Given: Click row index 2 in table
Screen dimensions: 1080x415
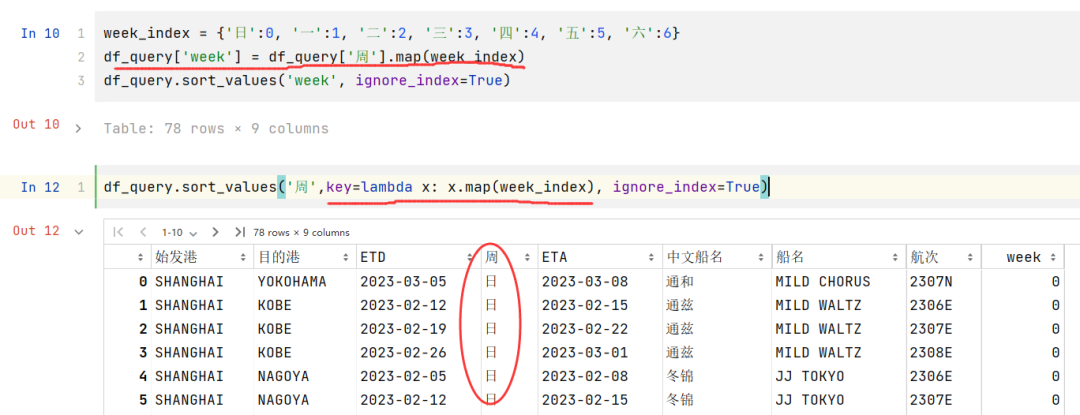Looking at the screenshot, I should (143, 329).
